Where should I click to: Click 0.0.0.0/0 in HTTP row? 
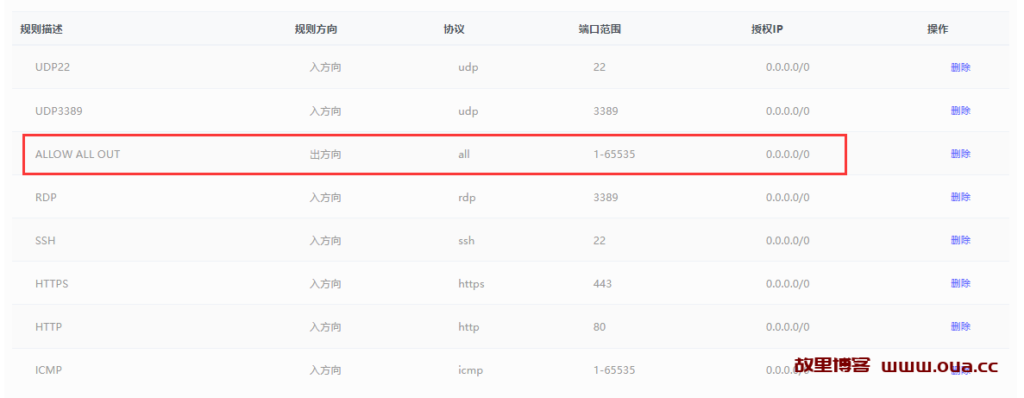tap(788, 327)
